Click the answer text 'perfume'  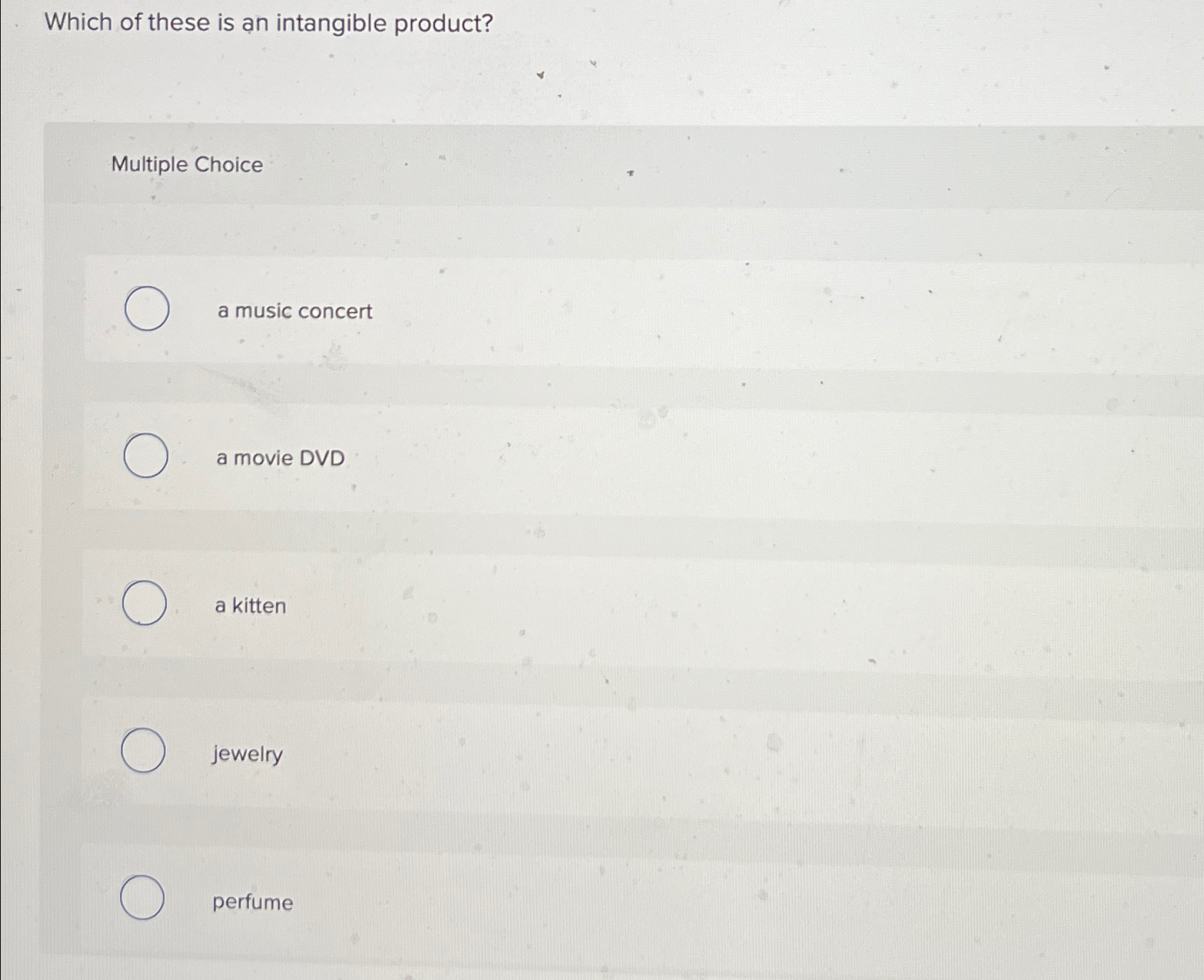252,903
